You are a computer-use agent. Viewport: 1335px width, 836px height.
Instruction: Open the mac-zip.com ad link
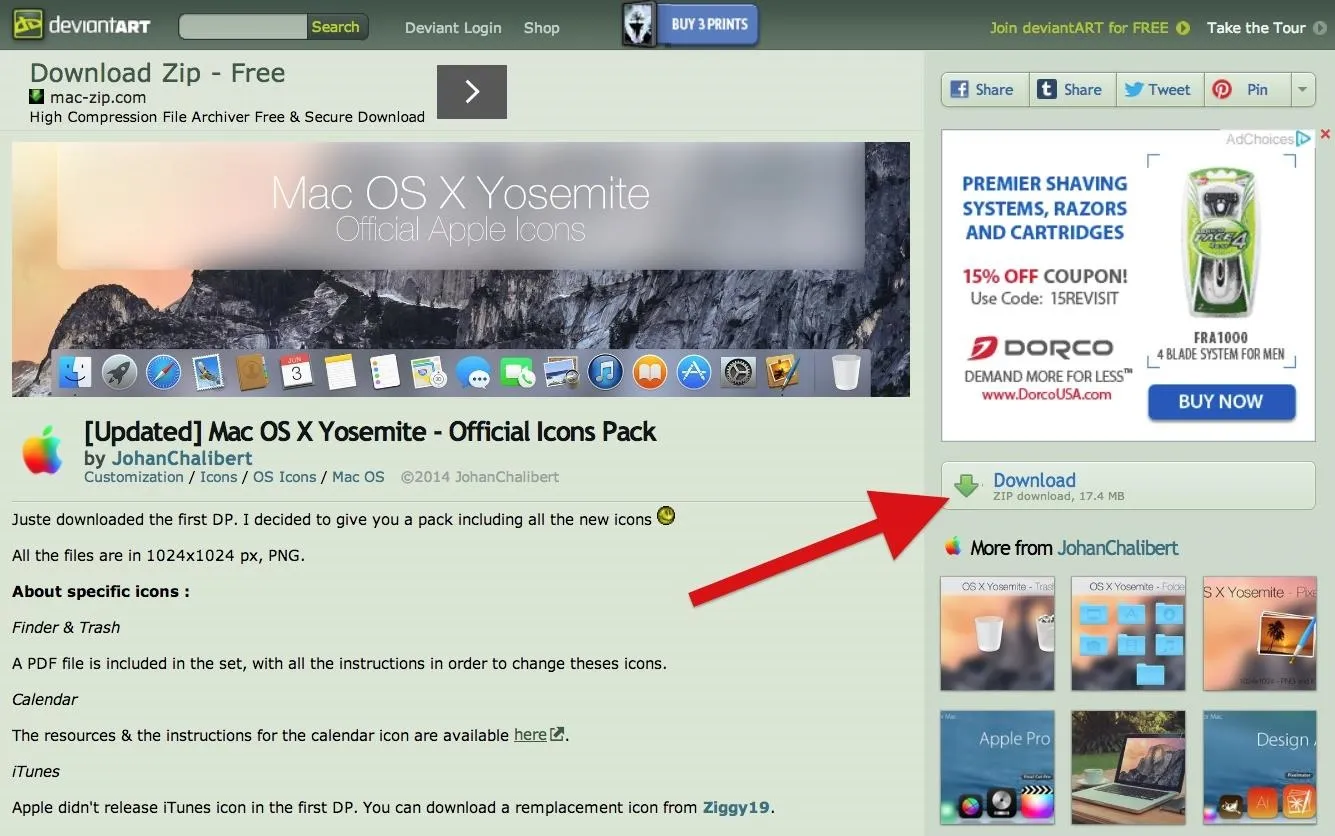point(97,97)
